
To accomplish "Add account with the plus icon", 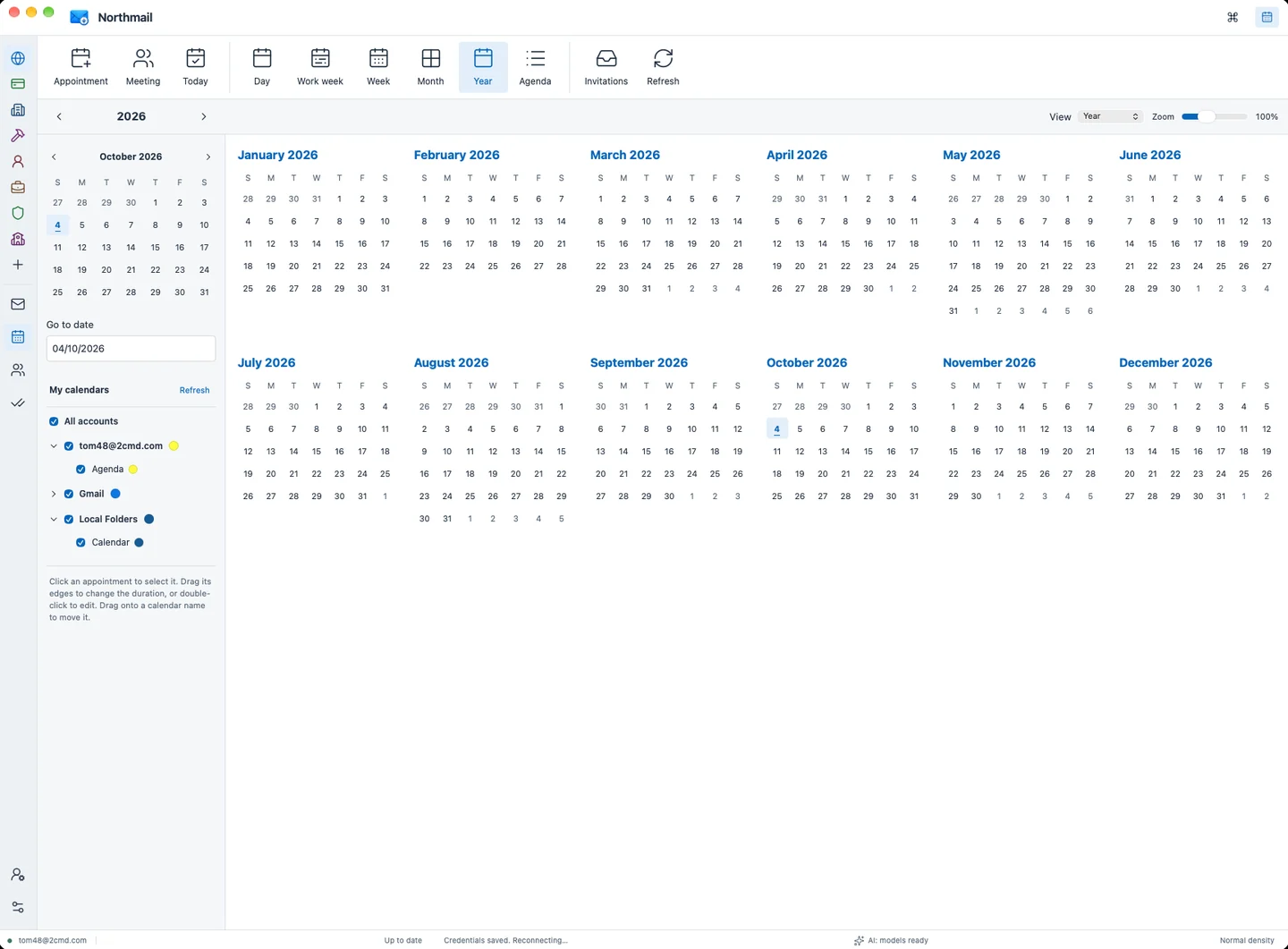I will [18, 265].
